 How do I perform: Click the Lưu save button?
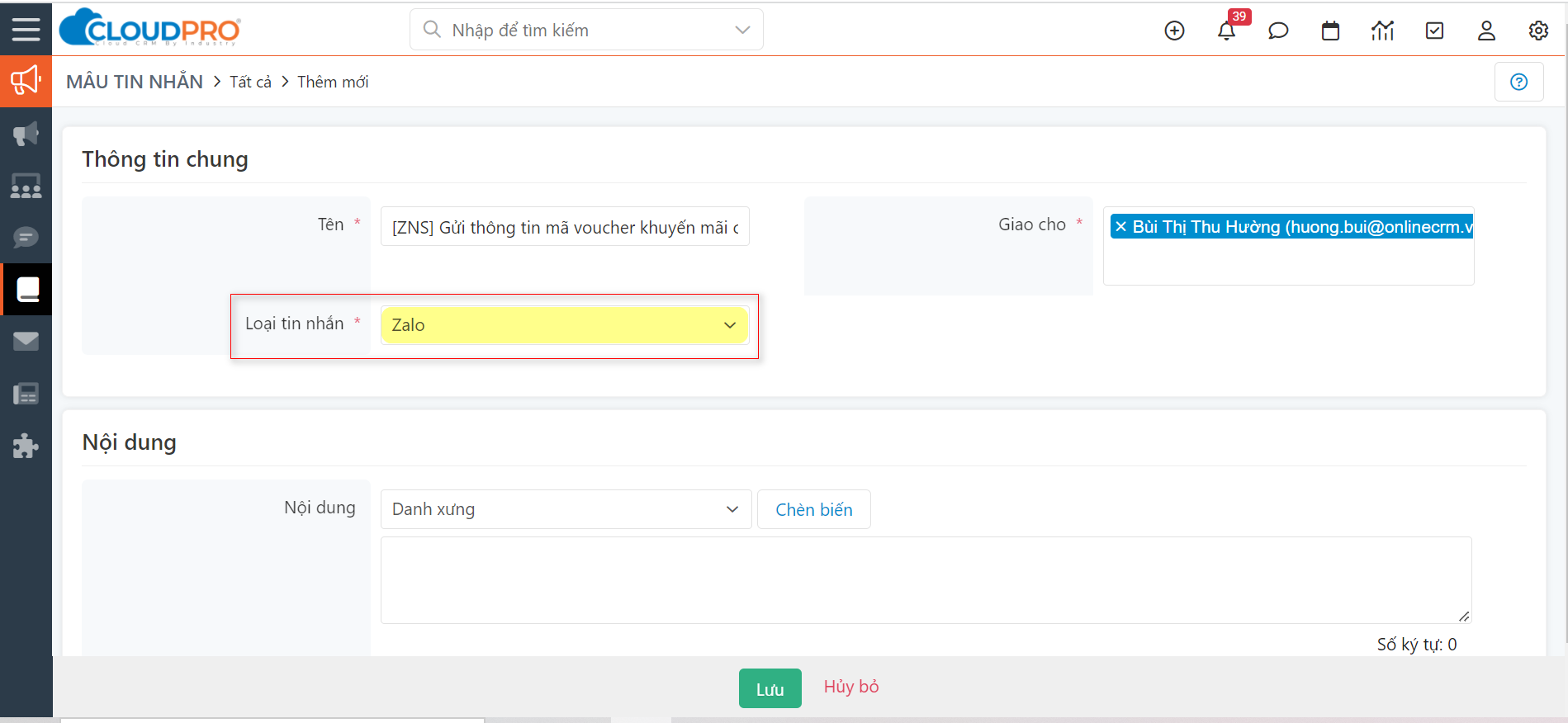[x=770, y=688]
